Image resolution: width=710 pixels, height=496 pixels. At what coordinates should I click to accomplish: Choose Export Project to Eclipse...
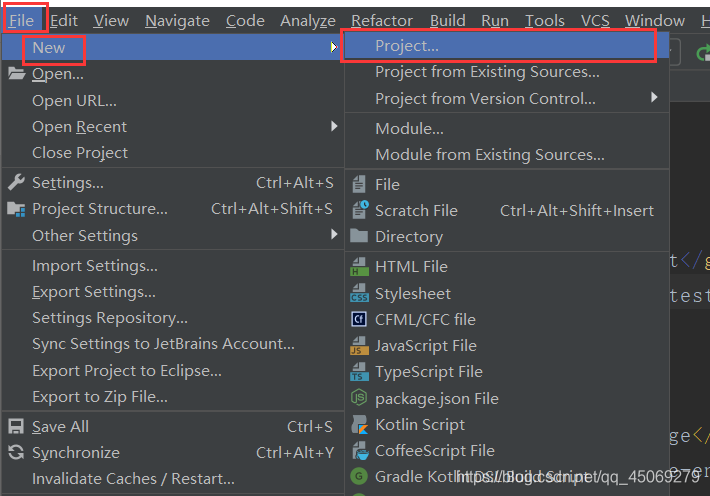(x=127, y=371)
